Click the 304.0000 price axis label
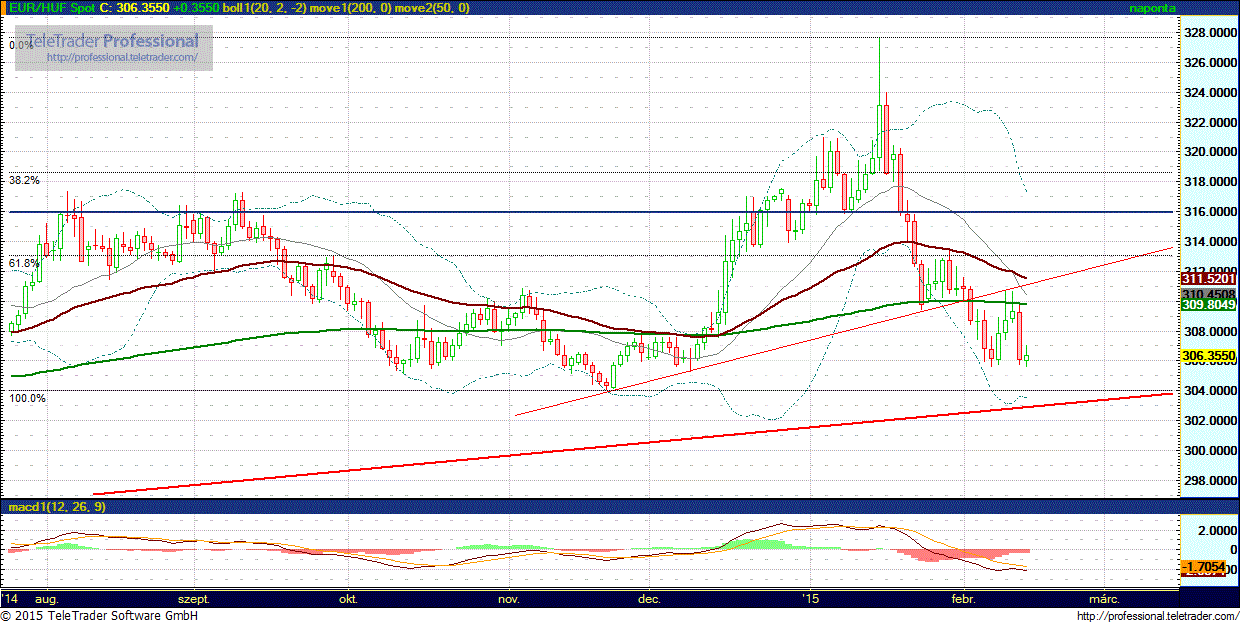The image size is (1240, 625). coord(1209,391)
